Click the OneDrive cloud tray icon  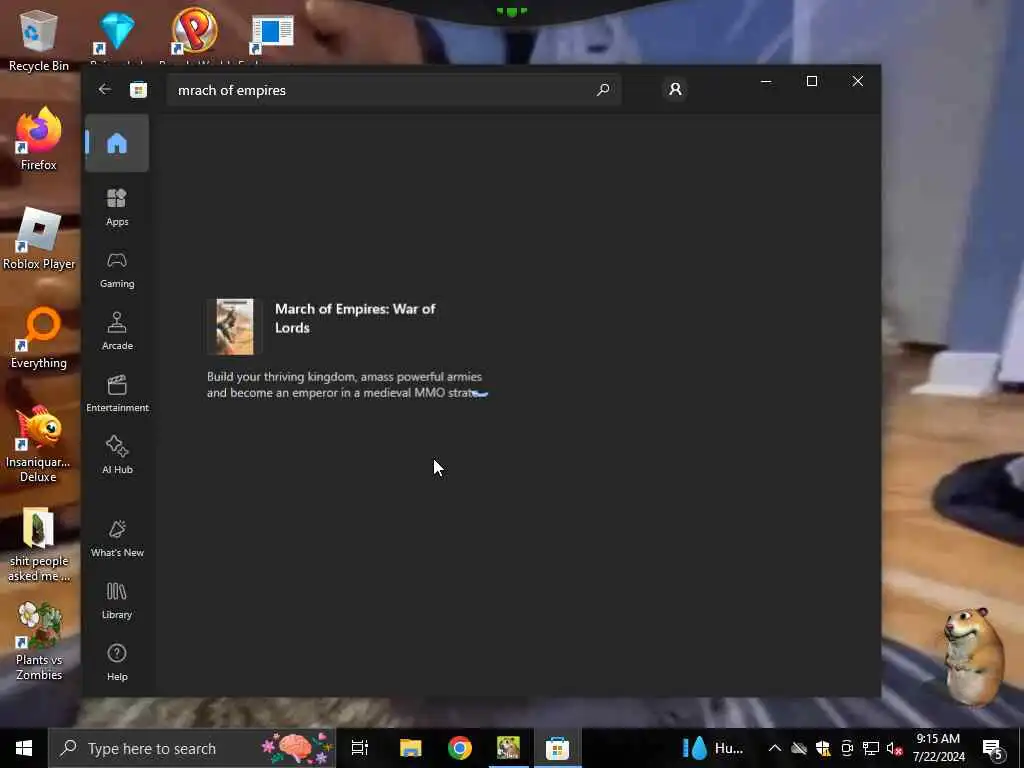coord(799,748)
